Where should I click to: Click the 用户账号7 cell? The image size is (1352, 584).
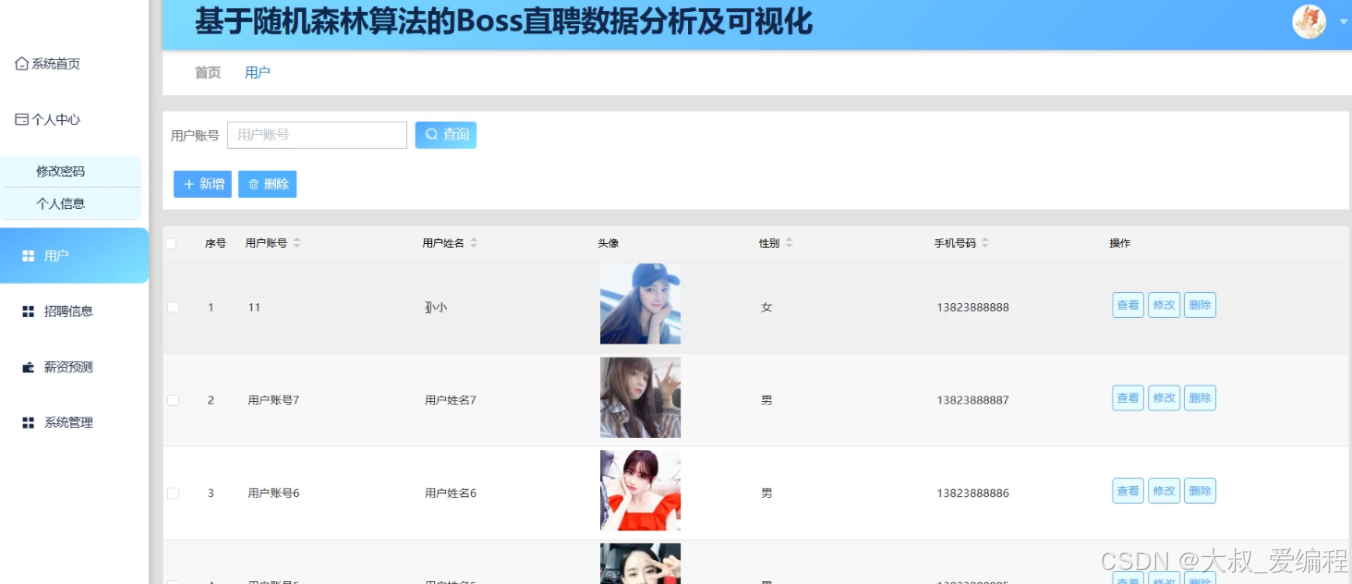pyautogui.click(x=274, y=400)
